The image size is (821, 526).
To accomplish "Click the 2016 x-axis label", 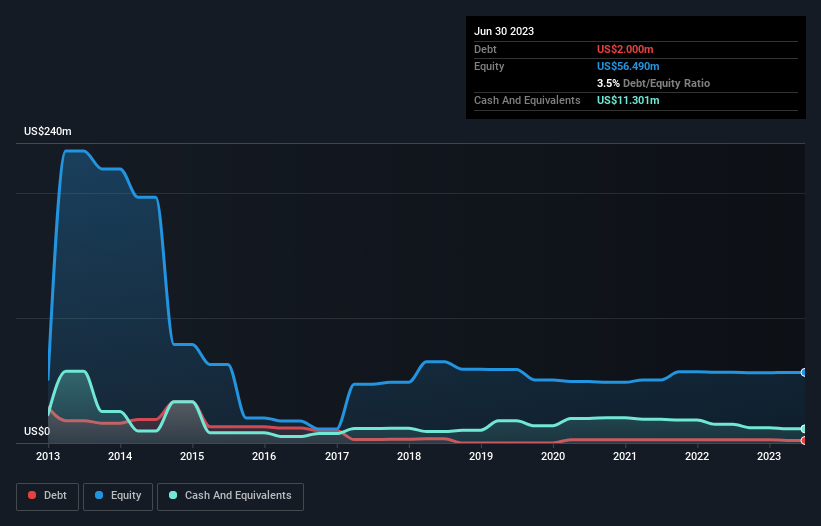I will 264,456.
